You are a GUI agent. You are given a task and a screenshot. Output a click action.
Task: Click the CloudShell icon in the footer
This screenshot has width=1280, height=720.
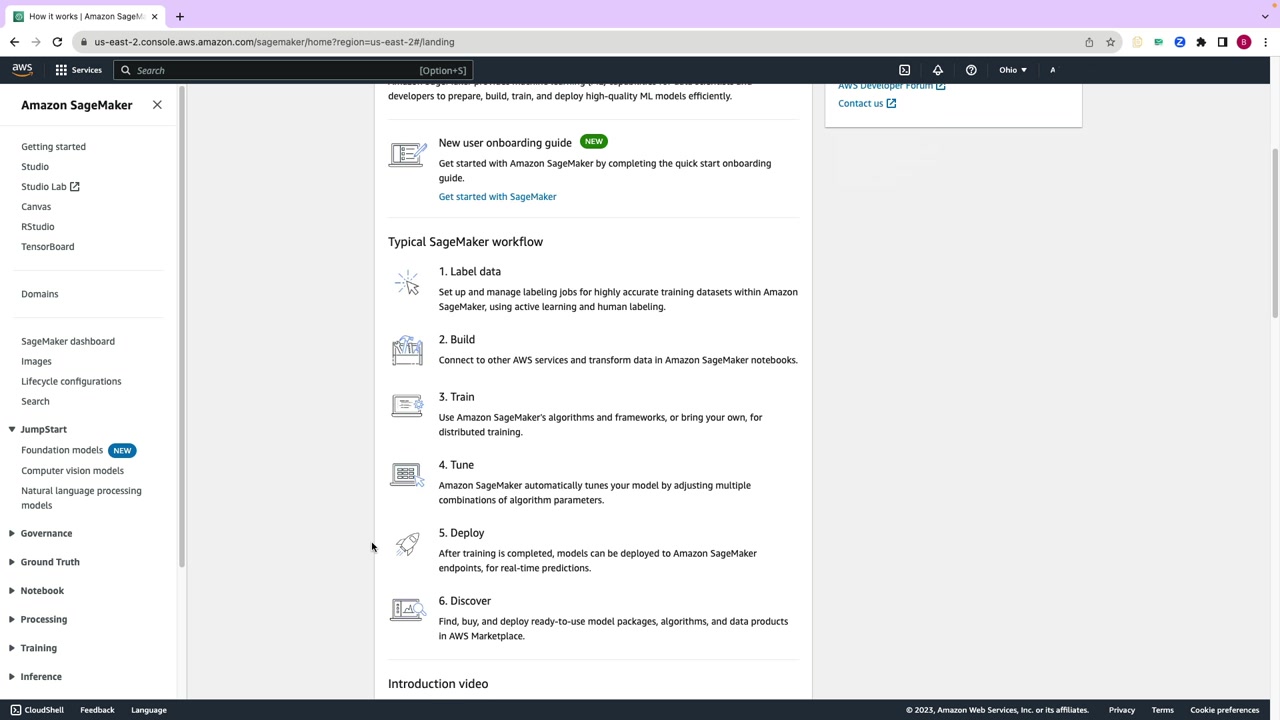tap(15, 710)
